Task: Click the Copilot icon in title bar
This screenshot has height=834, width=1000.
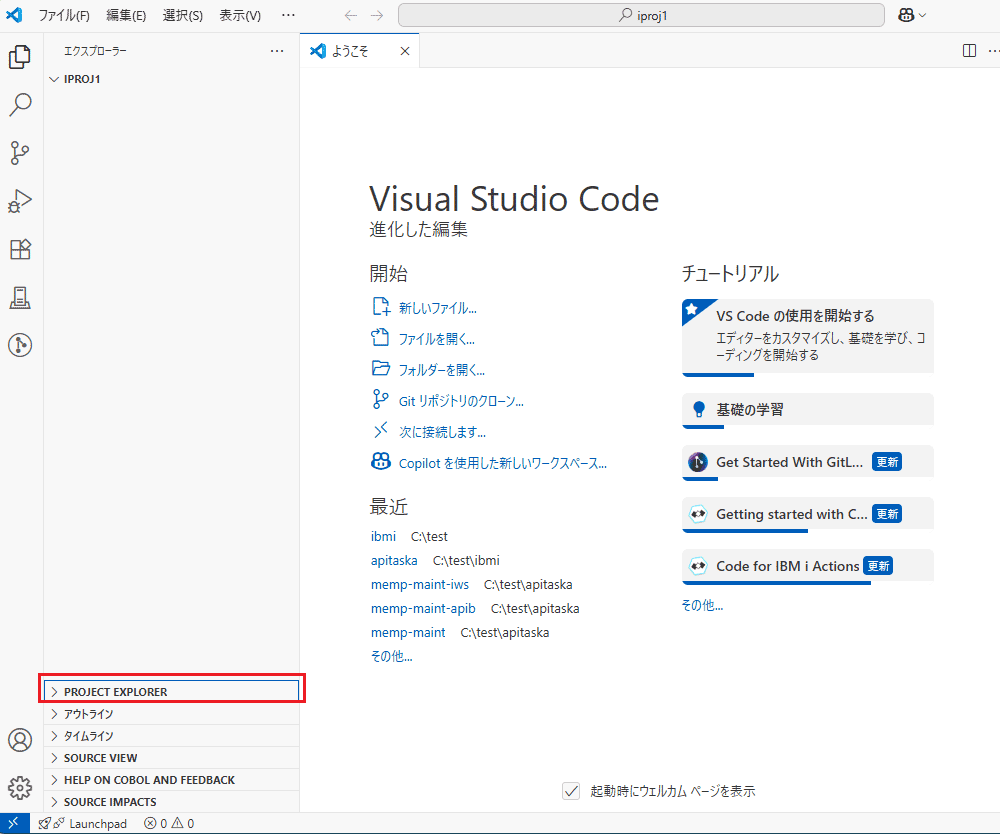Action: point(906,15)
